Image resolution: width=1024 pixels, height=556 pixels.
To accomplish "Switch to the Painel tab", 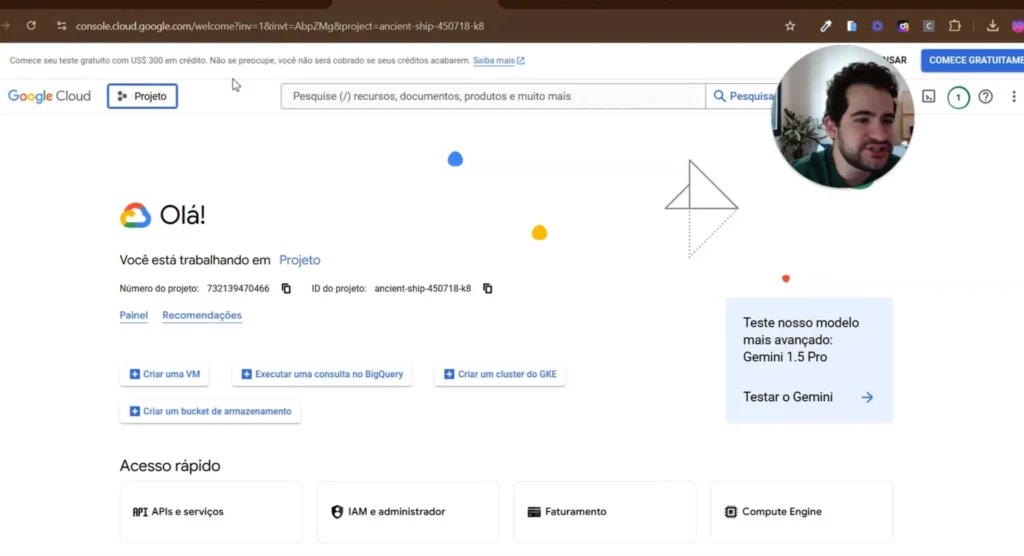I will coord(133,315).
